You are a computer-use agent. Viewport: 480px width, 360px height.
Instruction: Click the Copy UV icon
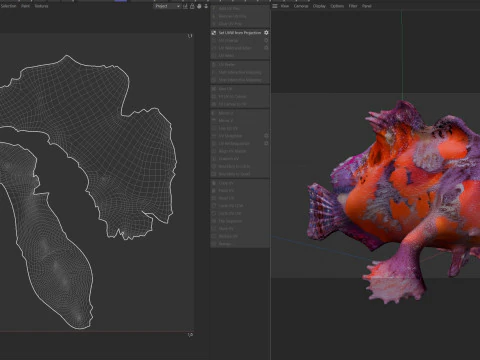coord(214,183)
